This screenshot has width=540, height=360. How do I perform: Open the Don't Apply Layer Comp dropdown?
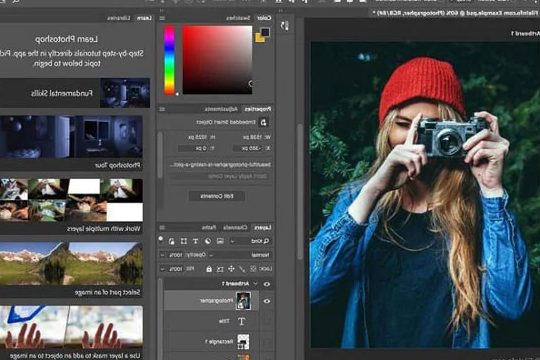220,176
